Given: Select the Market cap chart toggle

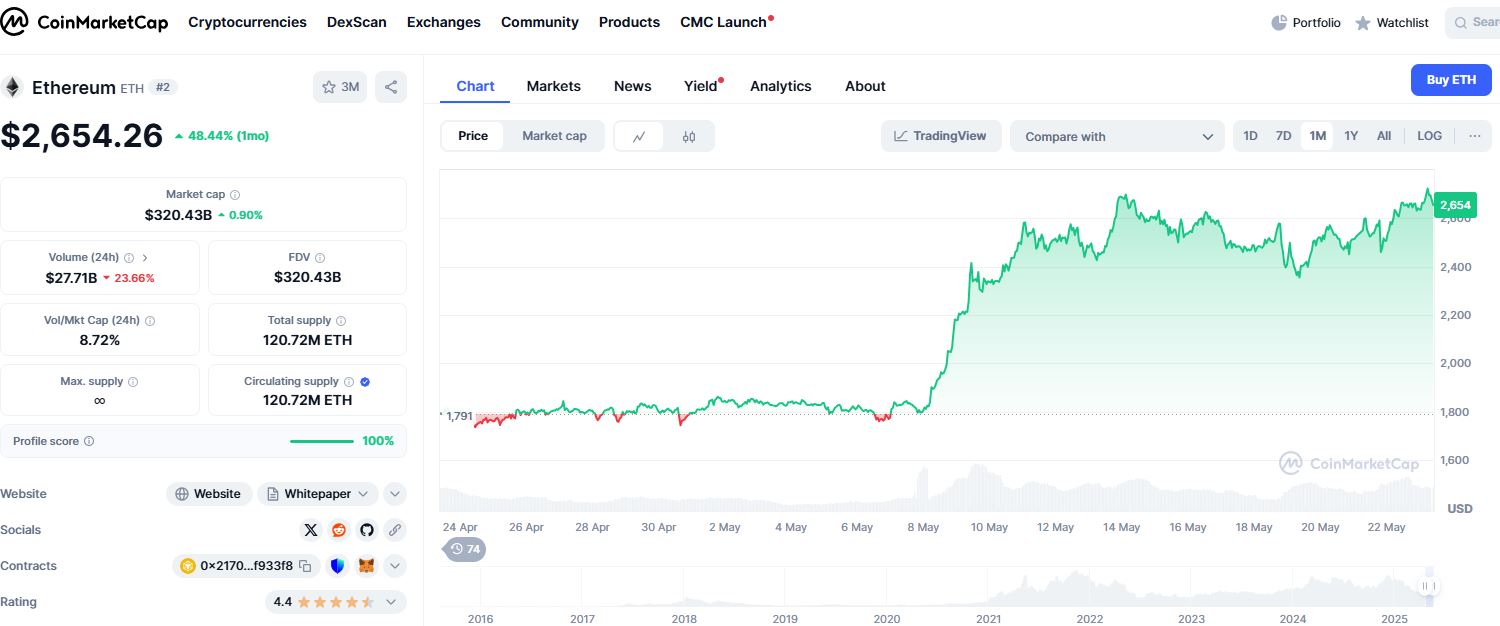Looking at the screenshot, I should (x=554, y=136).
